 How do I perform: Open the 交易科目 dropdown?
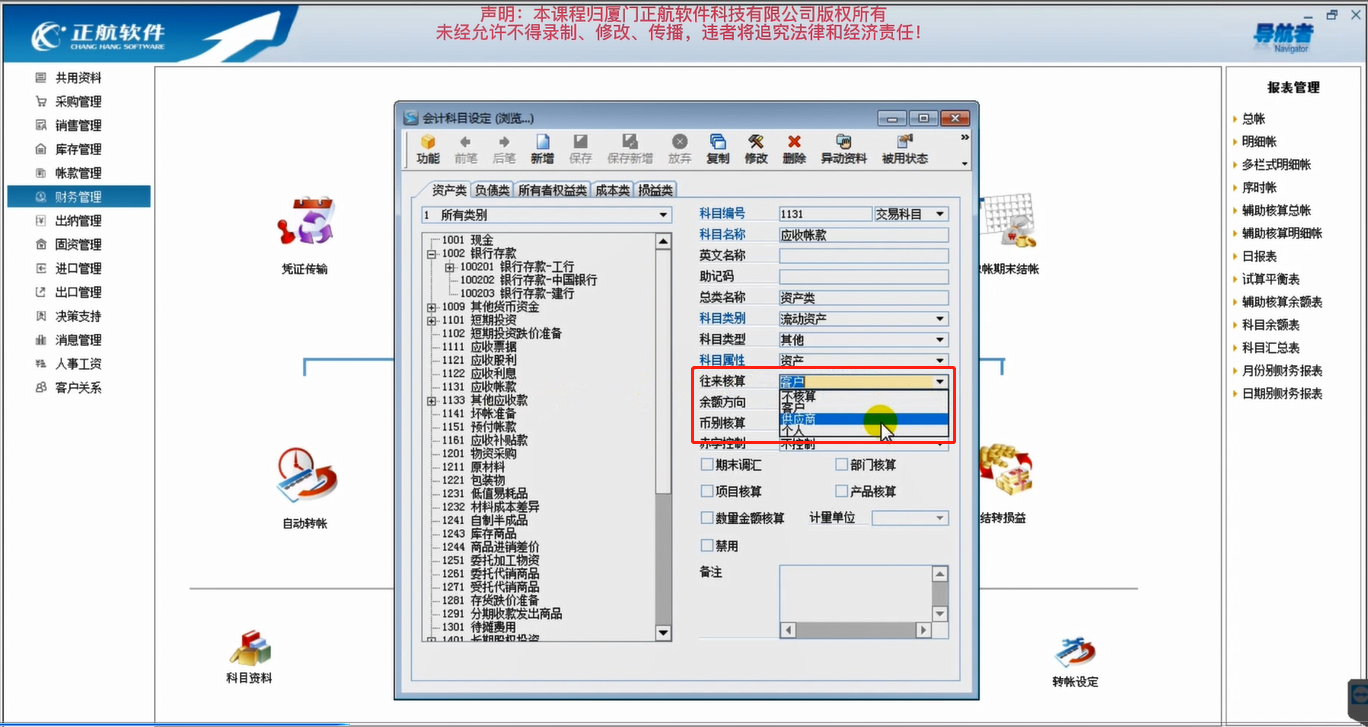(940, 214)
